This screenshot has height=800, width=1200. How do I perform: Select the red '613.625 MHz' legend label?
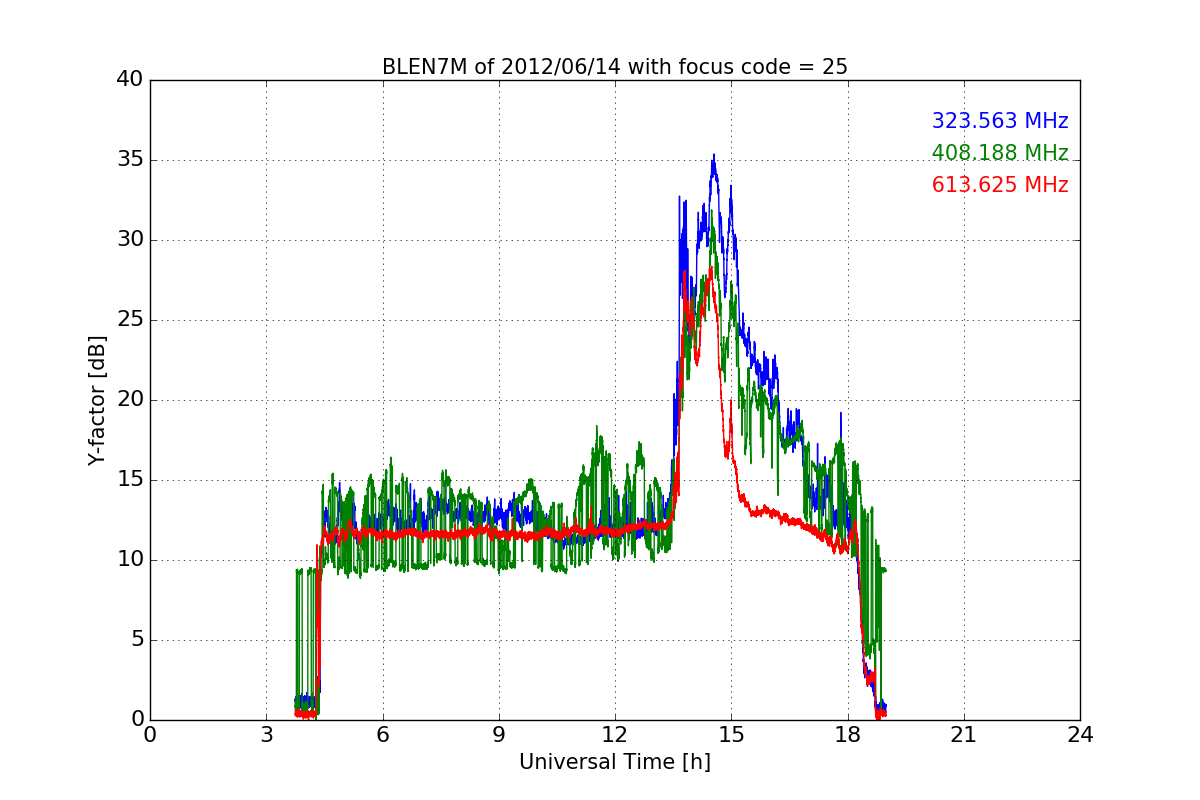[1000, 185]
